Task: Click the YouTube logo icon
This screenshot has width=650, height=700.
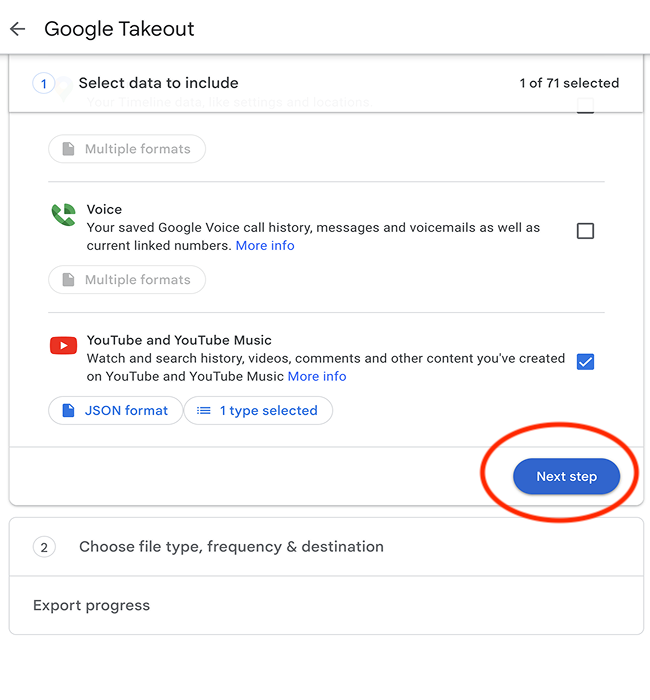Action: coord(63,346)
